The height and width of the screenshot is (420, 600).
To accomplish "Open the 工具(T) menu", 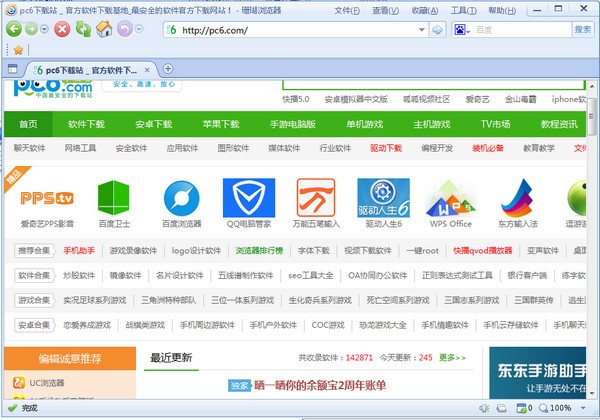I will click(x=463, y=10).
